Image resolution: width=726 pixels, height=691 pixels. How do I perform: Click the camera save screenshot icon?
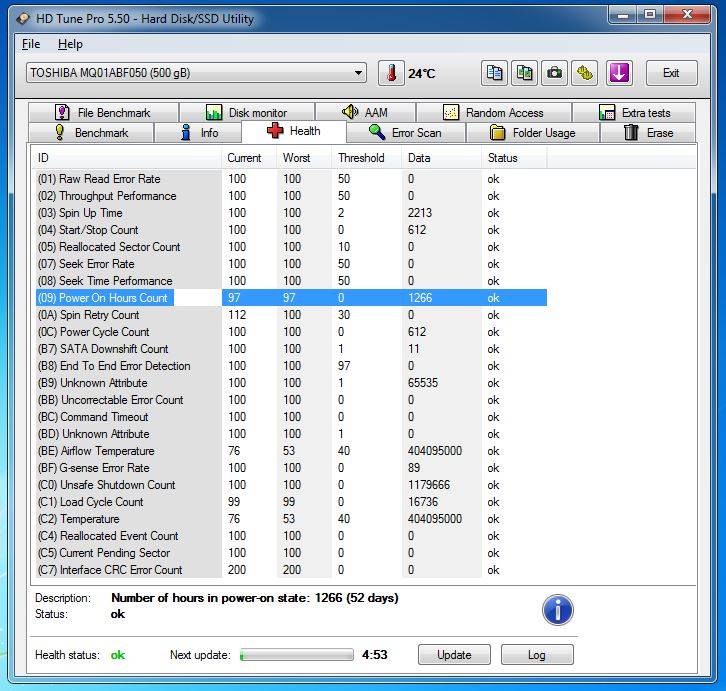554,73
